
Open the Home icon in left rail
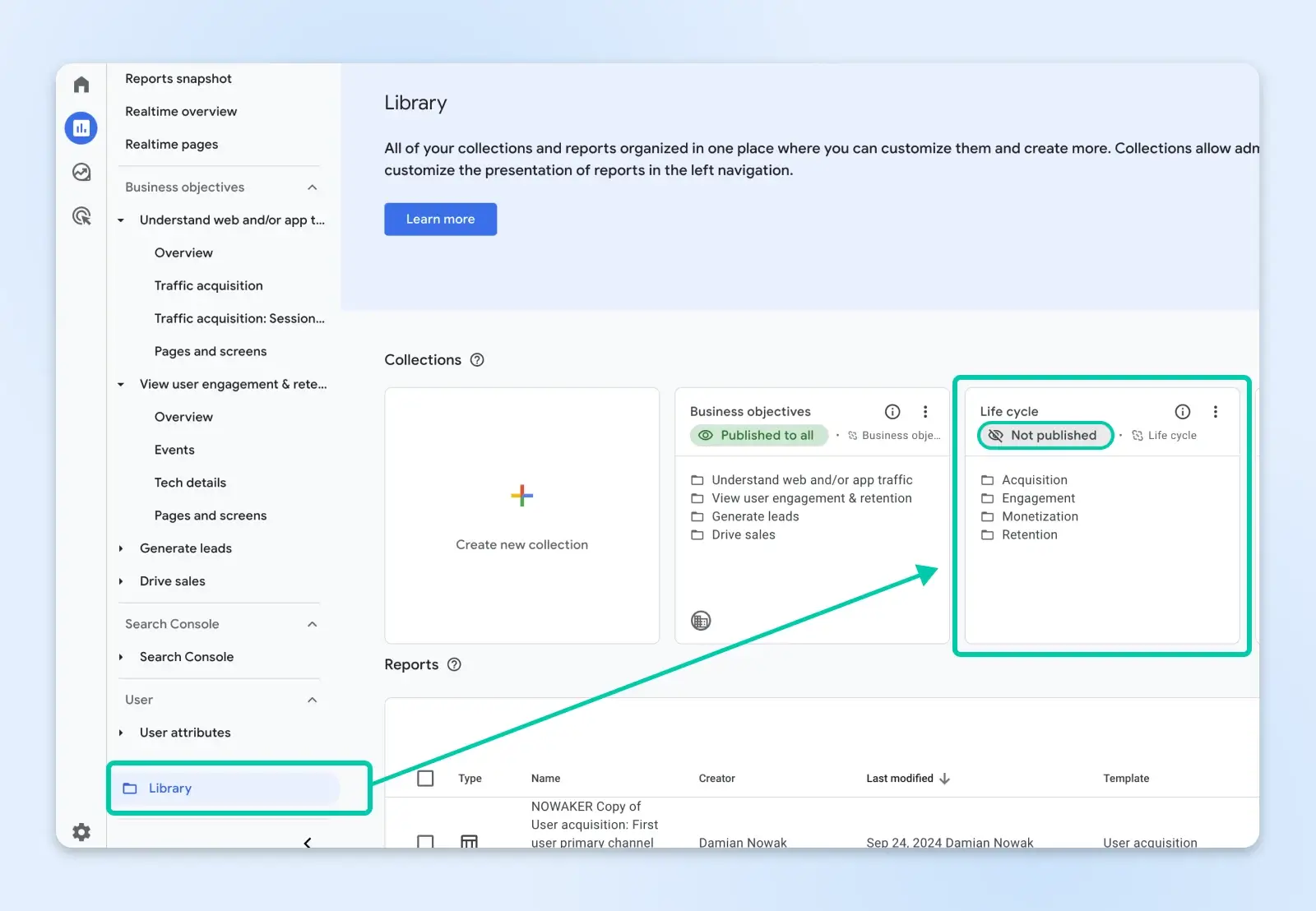tap(81, 85)
